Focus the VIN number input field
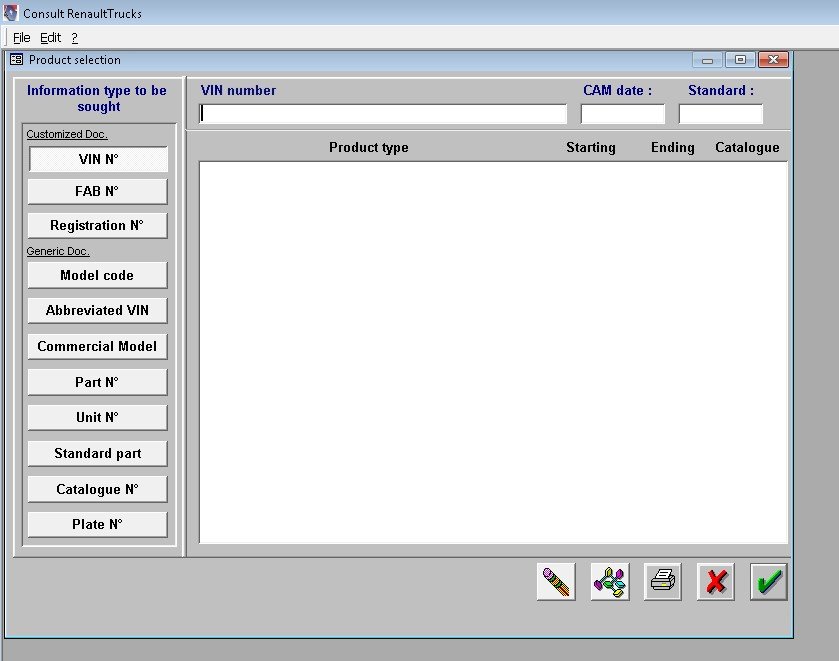This screenshot has height=661, width=839. pos(383,114)
